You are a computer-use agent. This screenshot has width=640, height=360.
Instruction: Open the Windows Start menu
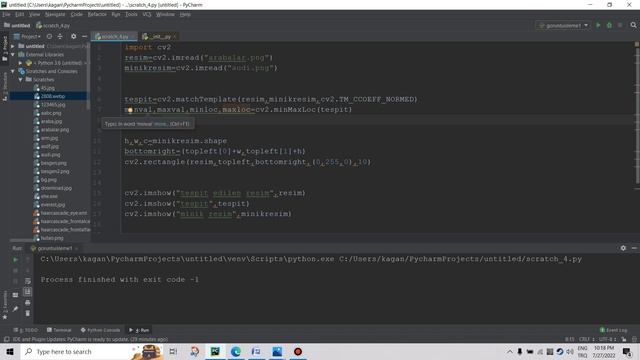[x=10, y=351]
